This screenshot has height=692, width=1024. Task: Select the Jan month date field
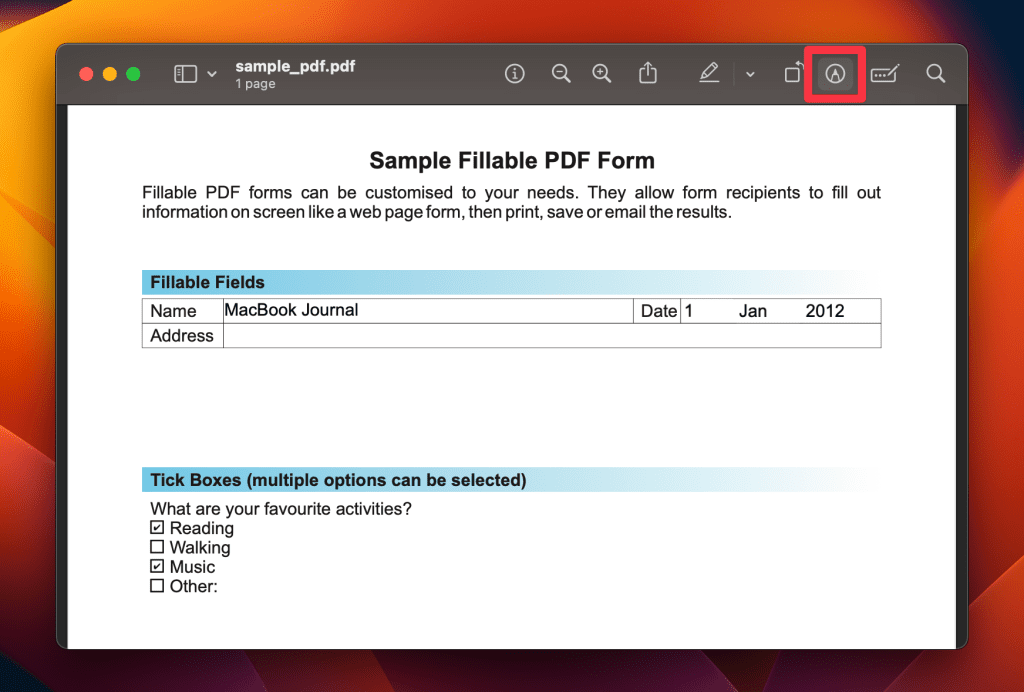[753, 311]
